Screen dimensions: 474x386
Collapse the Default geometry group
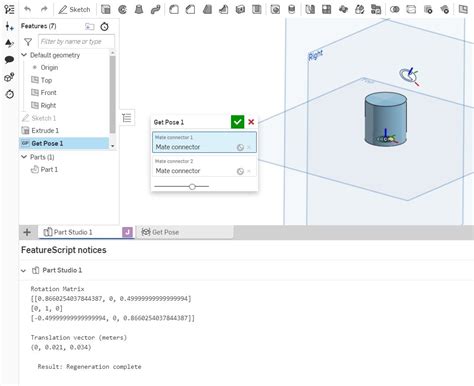[24, 55]
